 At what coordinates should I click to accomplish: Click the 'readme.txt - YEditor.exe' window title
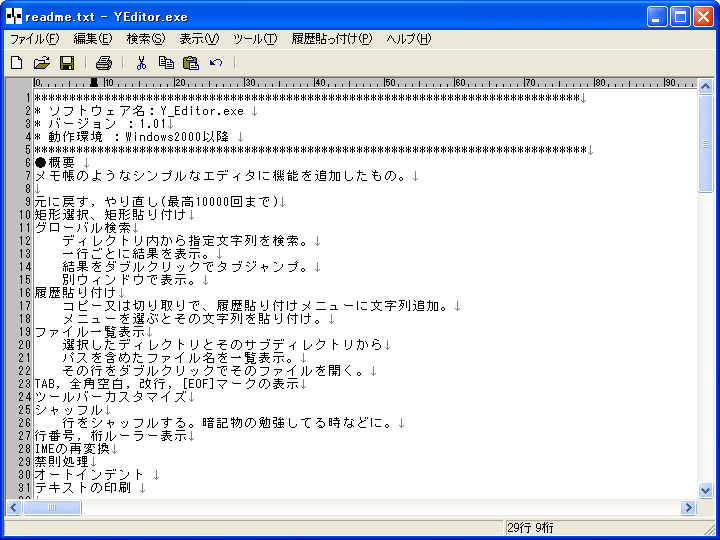point(106,17)
